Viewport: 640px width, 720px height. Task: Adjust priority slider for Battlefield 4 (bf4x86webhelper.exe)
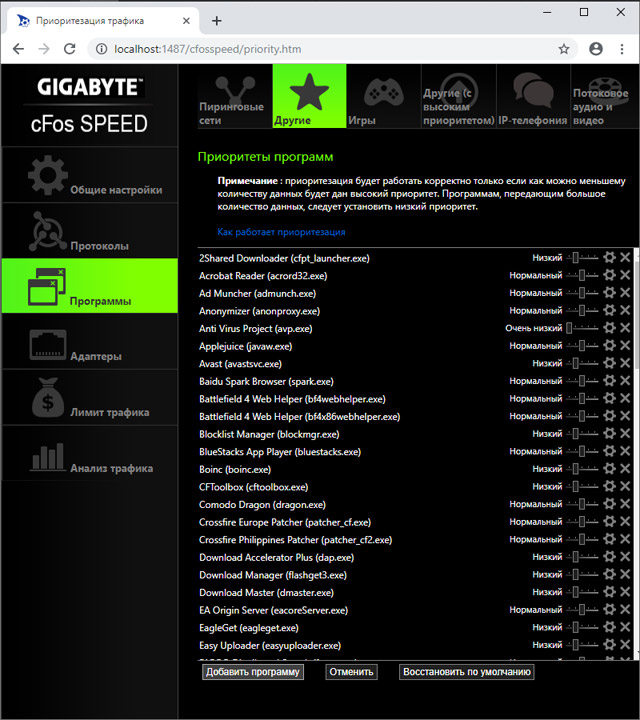point(582,416)
